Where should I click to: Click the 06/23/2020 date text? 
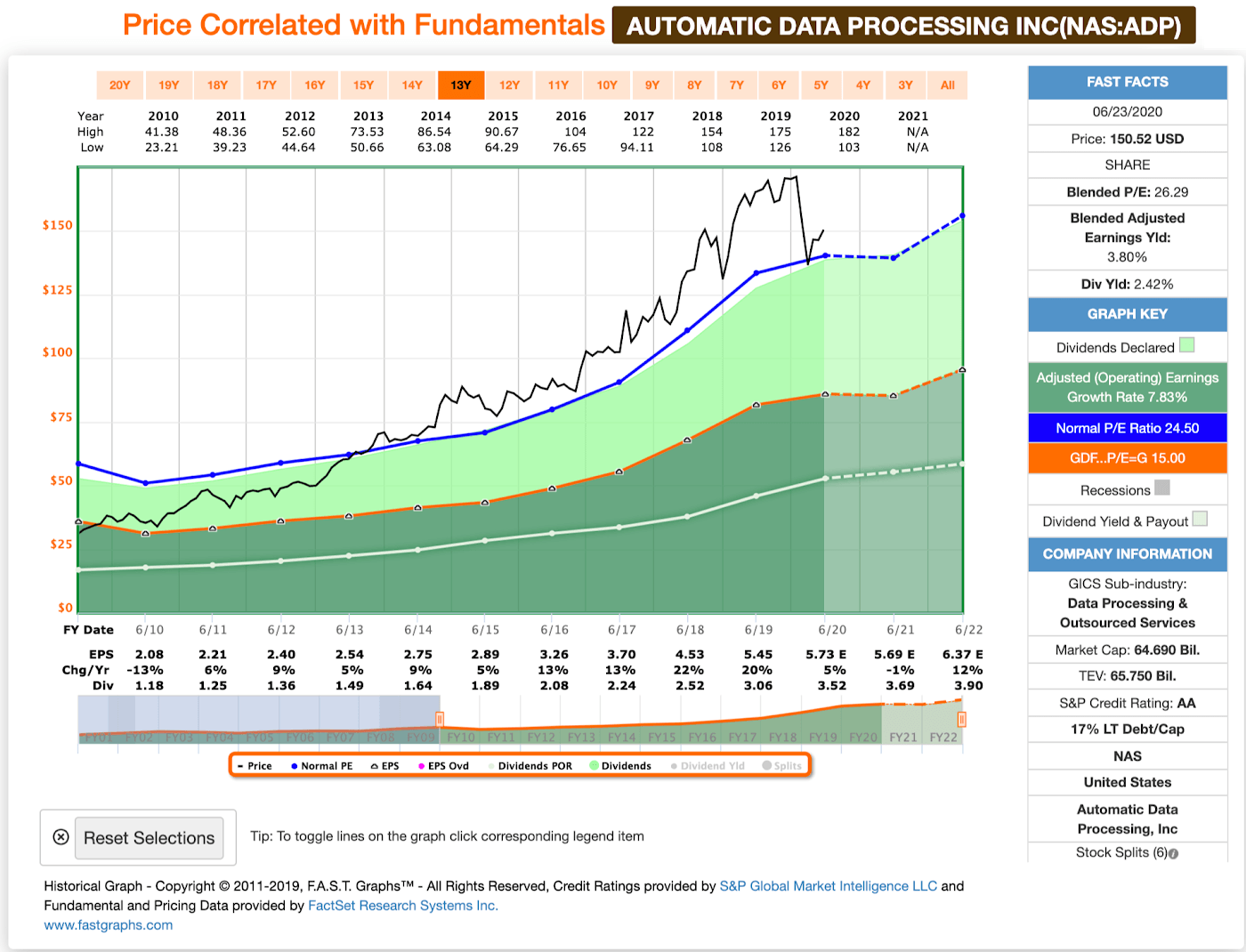pos(1128,112)
